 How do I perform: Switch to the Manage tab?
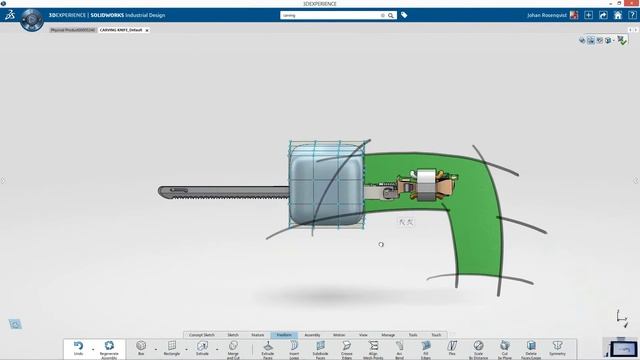tap(388, 335)
